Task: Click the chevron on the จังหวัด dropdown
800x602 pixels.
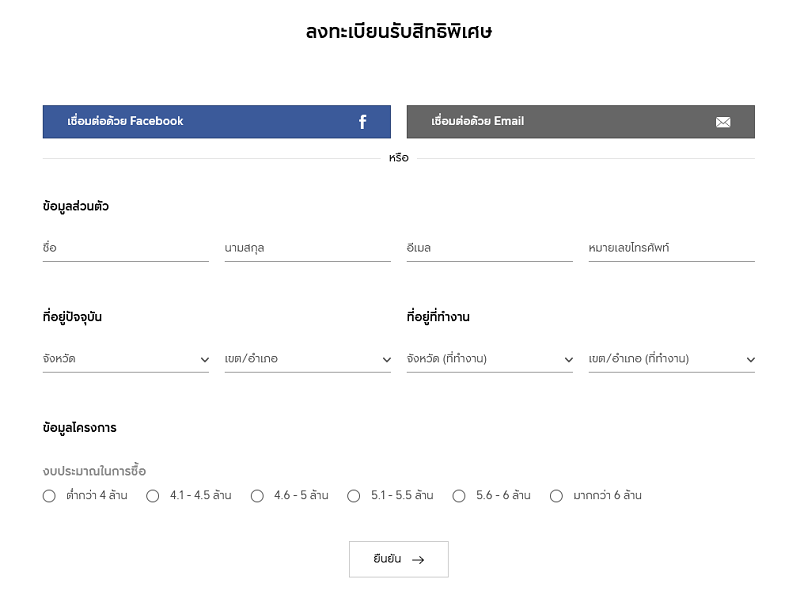Action: (205, 360)
